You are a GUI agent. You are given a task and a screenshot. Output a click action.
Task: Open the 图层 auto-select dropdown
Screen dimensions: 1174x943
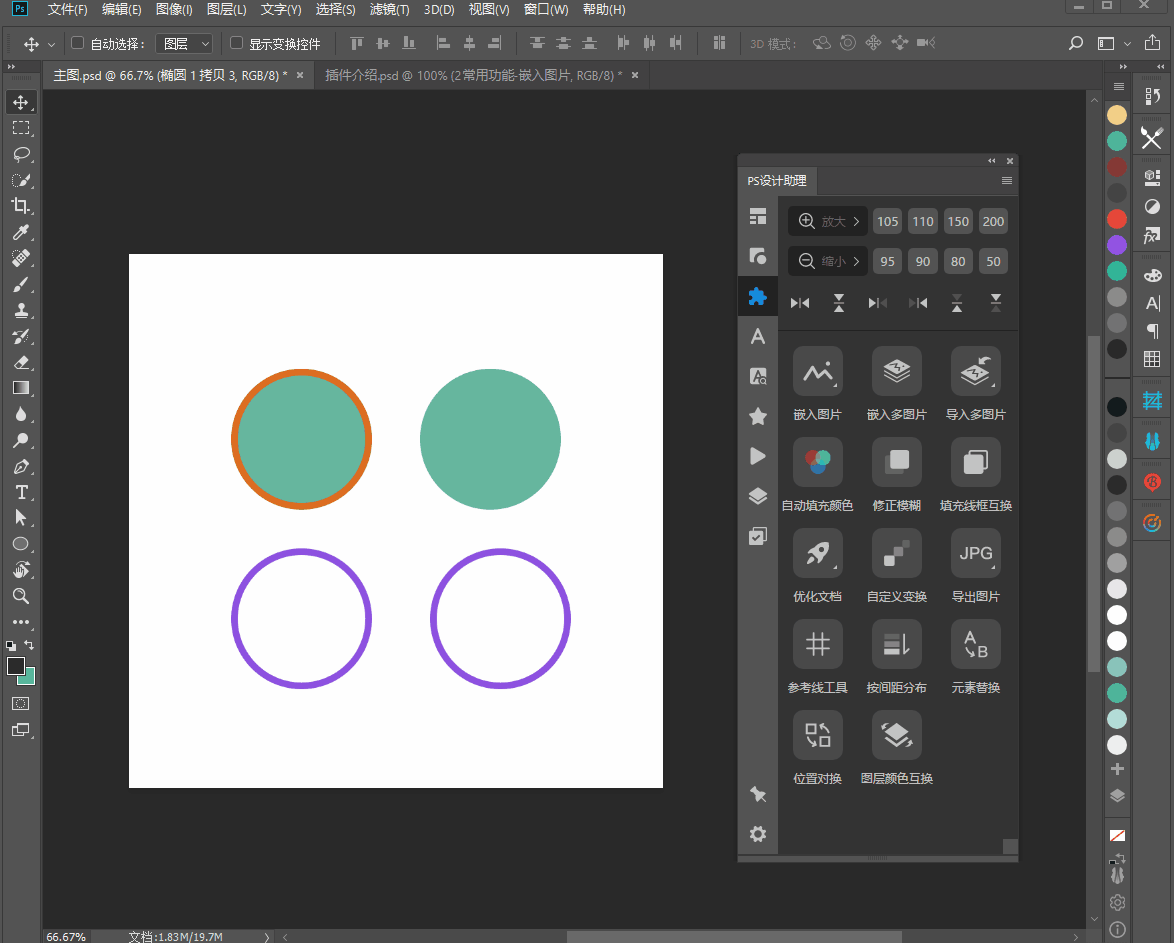184,43
